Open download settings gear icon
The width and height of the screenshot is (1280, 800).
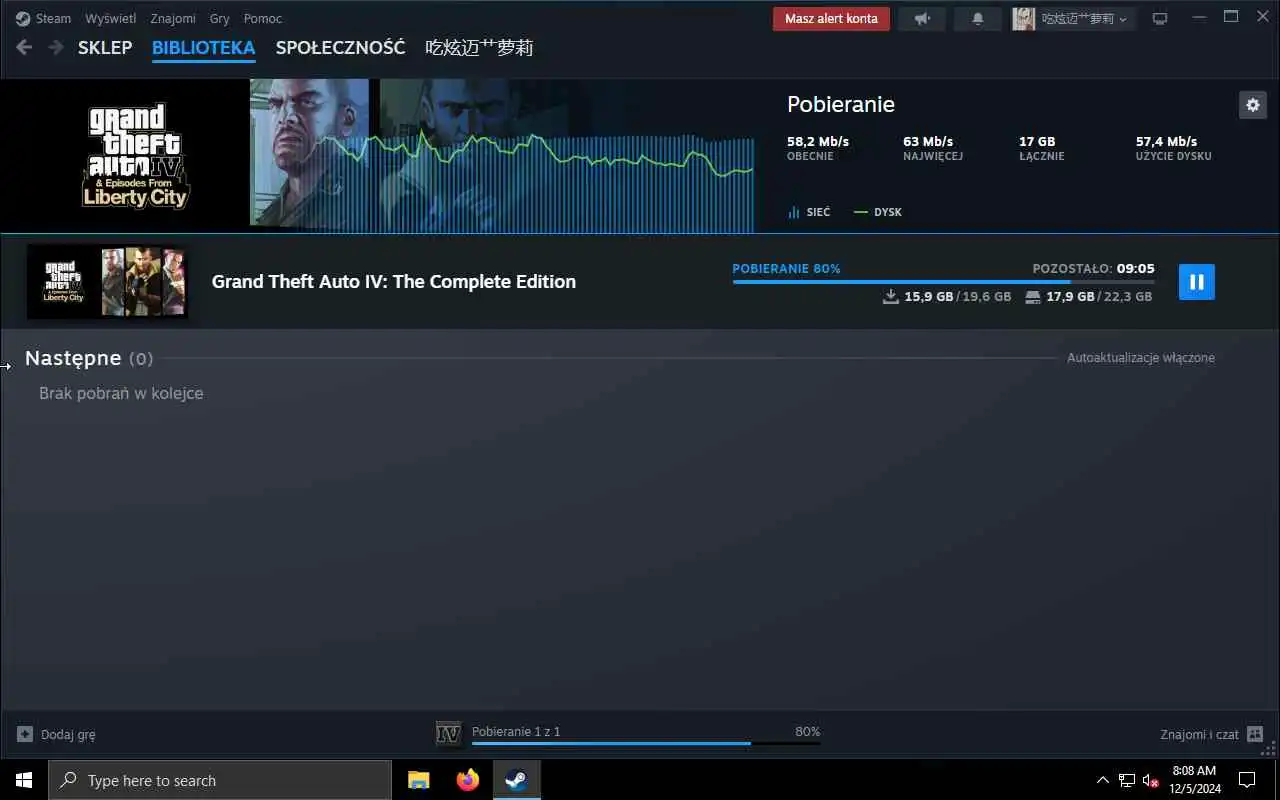(x=1253, y=104)
